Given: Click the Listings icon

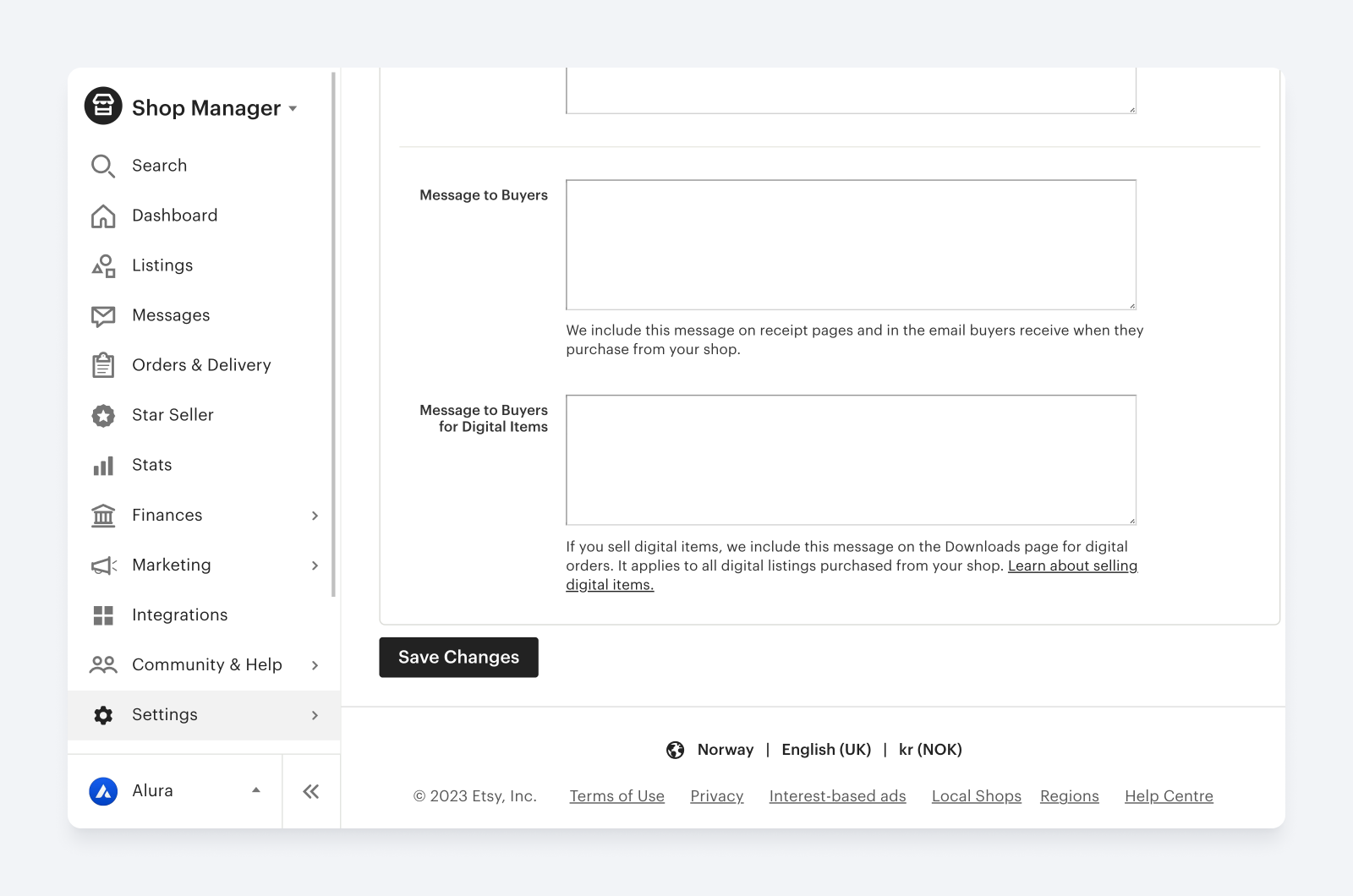Looking at the screenshot, I should (x=102, y=265).
